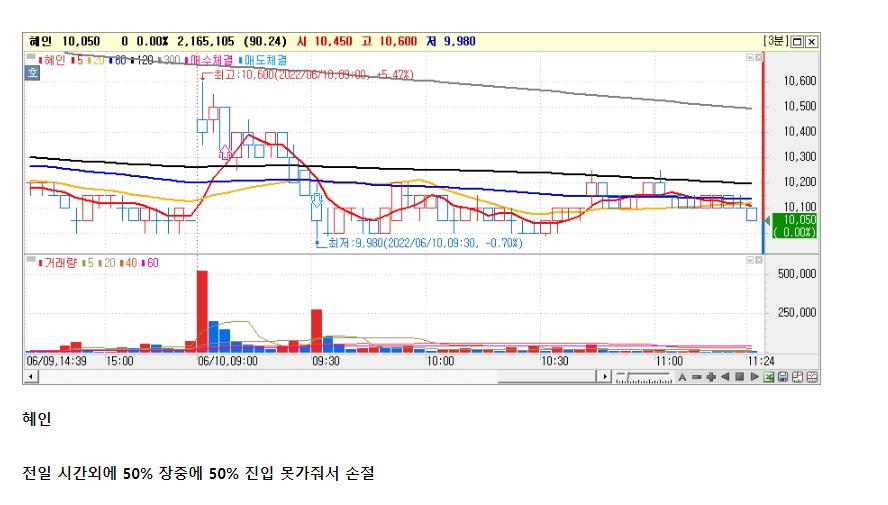Click the '호' order book icon
The image size is (888, 505).
click(32, 72)
